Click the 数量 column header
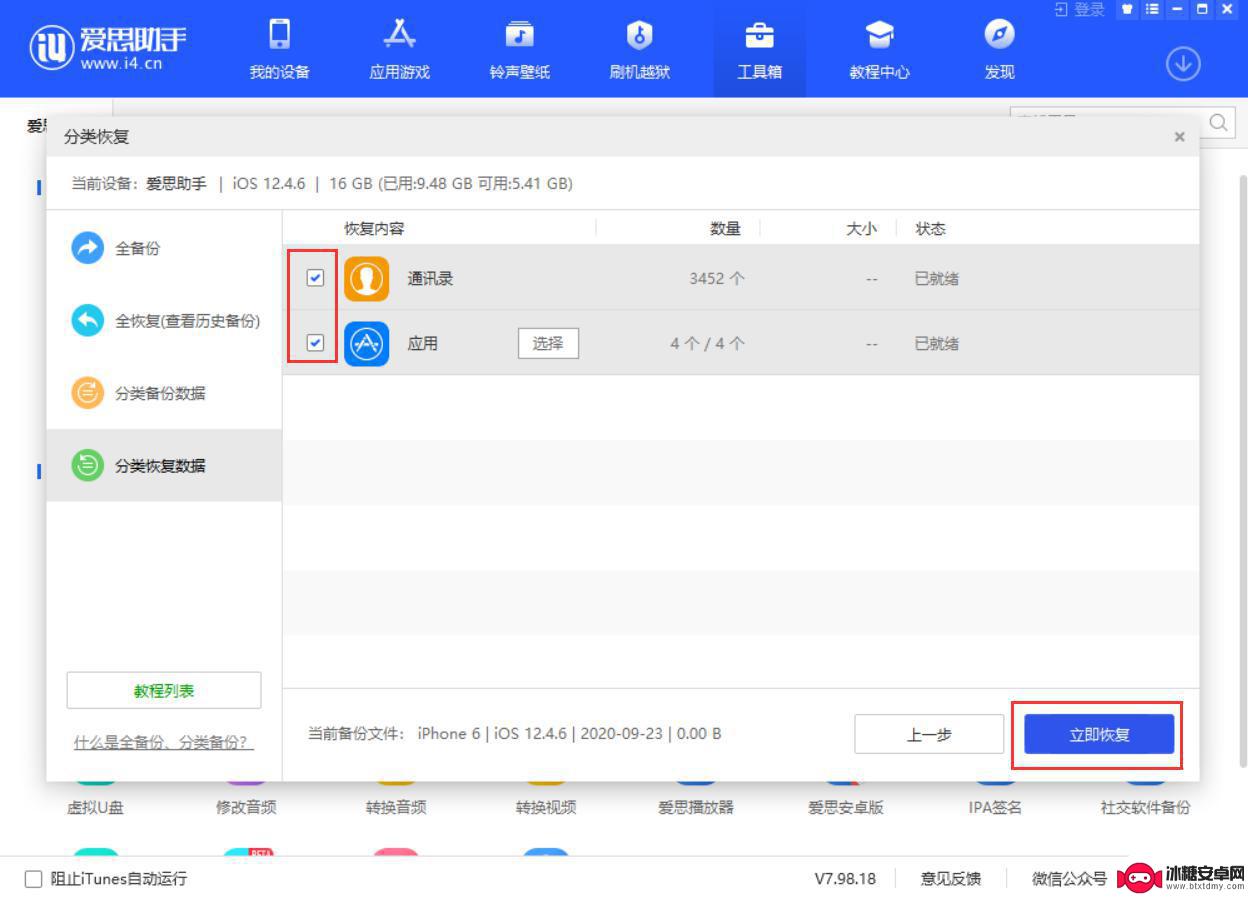This screenshot has width=1248, height=899. click(725, 229)
